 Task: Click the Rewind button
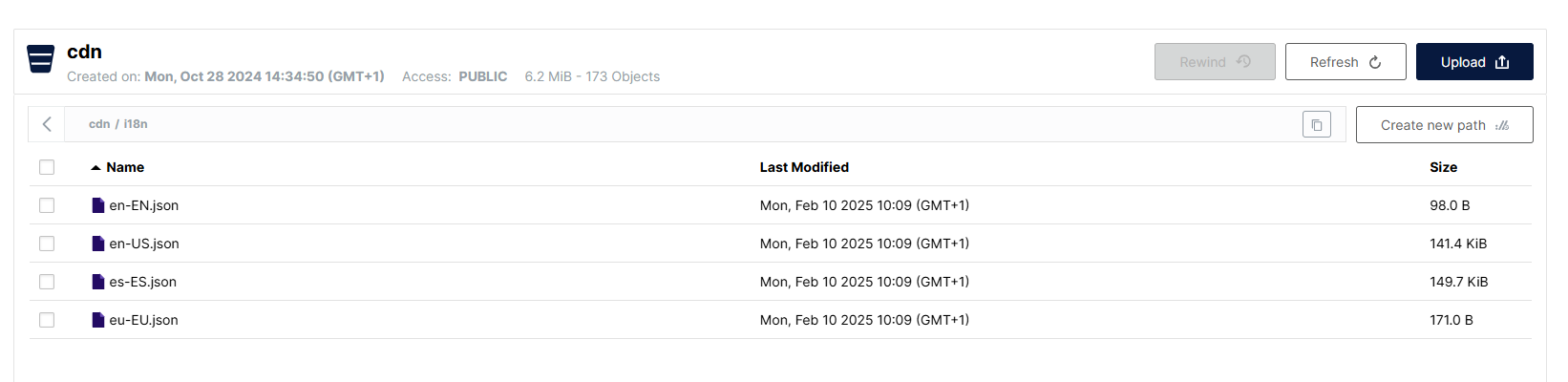coord(1214,62)
